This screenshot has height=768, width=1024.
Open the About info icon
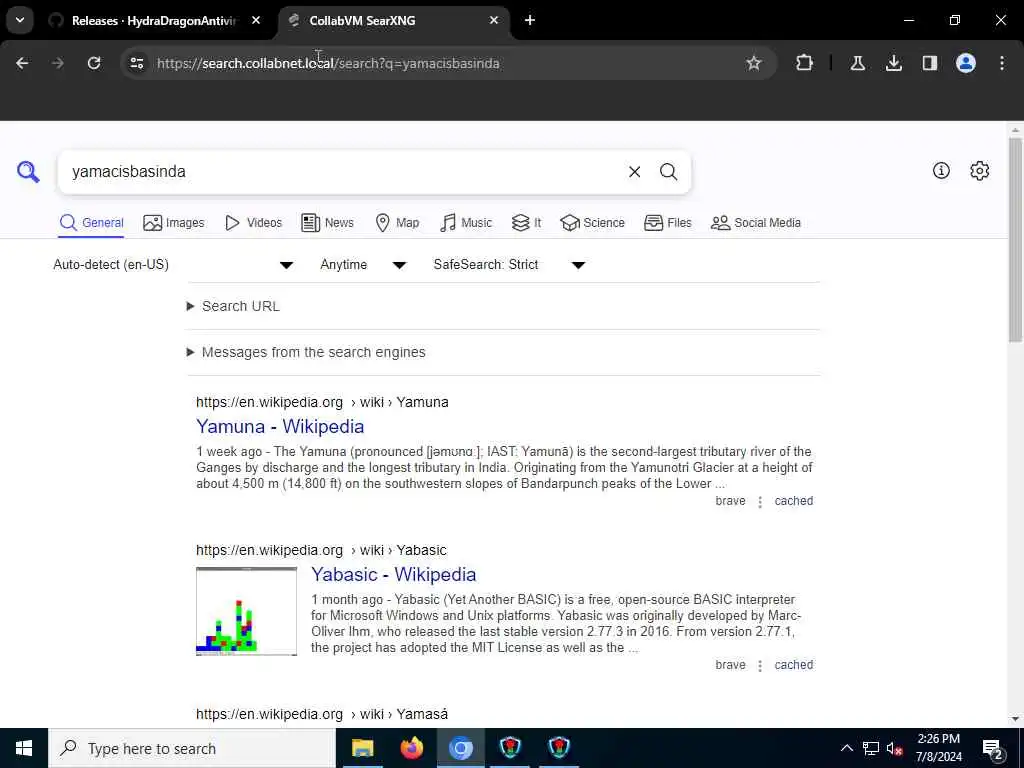tap(941, 171)
